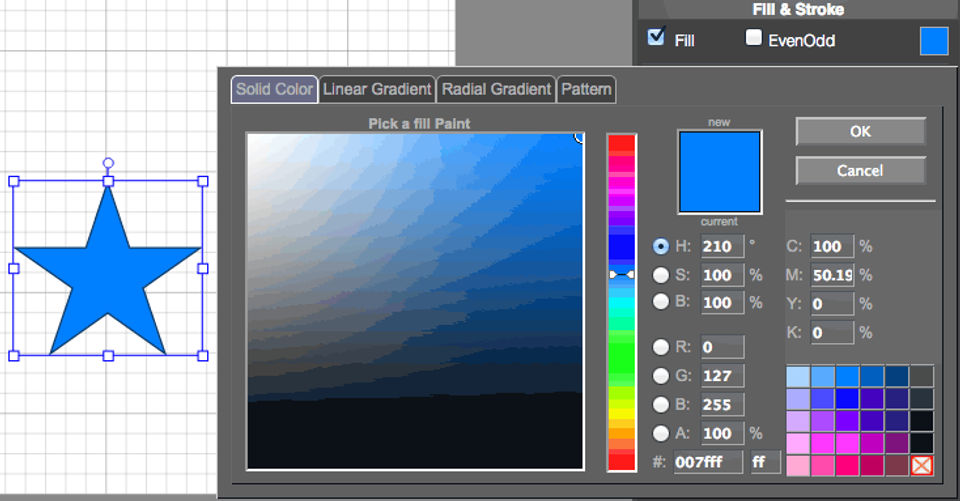
Task: Click the H field showing 210
Action: pyautogui.click(x=722, y=246)
